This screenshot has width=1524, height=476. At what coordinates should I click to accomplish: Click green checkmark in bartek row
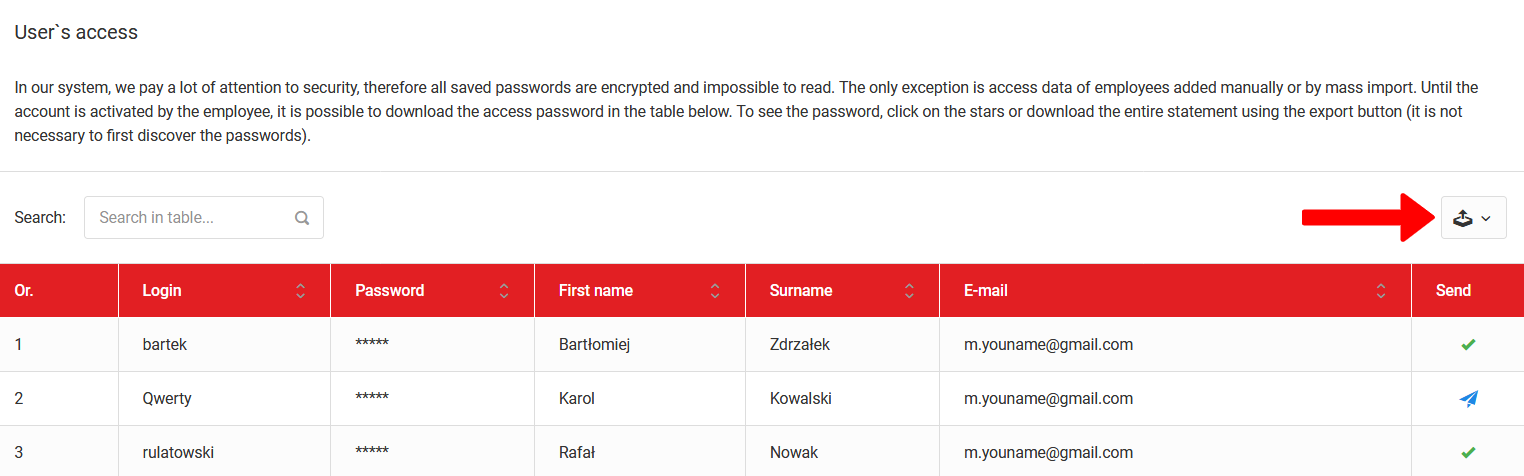coord(1468,345)
